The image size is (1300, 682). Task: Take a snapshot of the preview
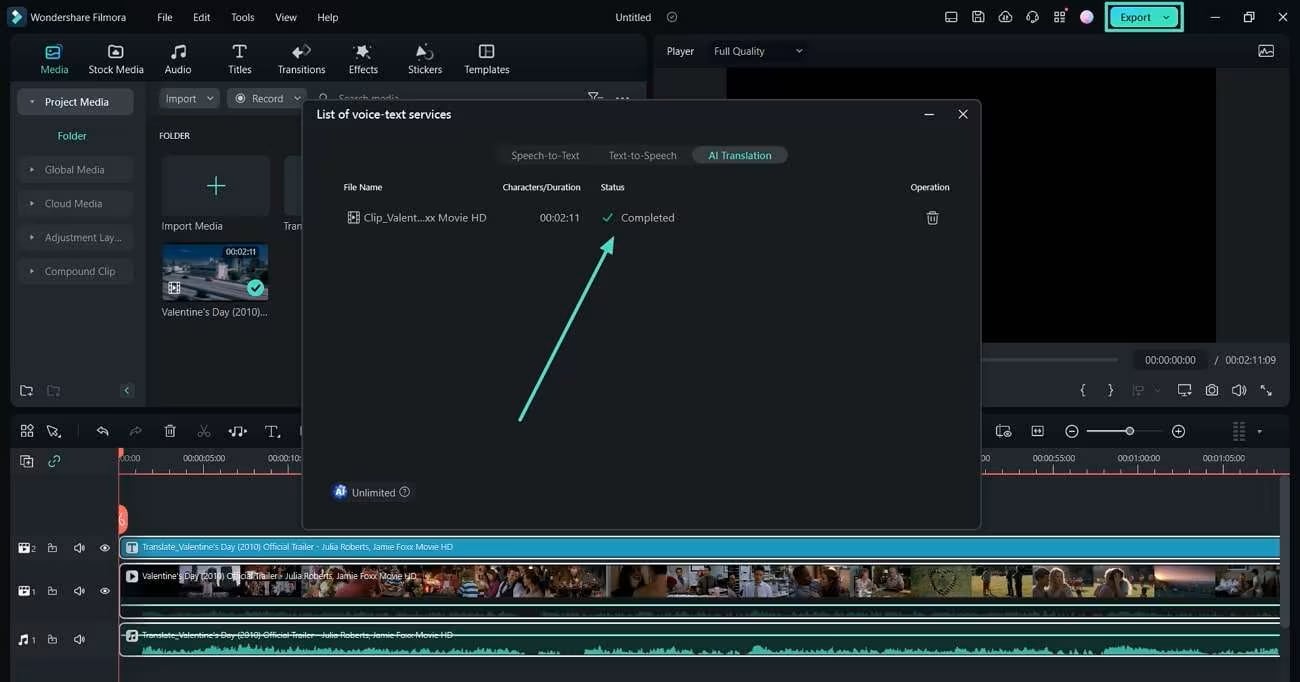(x=1212, y=390)
